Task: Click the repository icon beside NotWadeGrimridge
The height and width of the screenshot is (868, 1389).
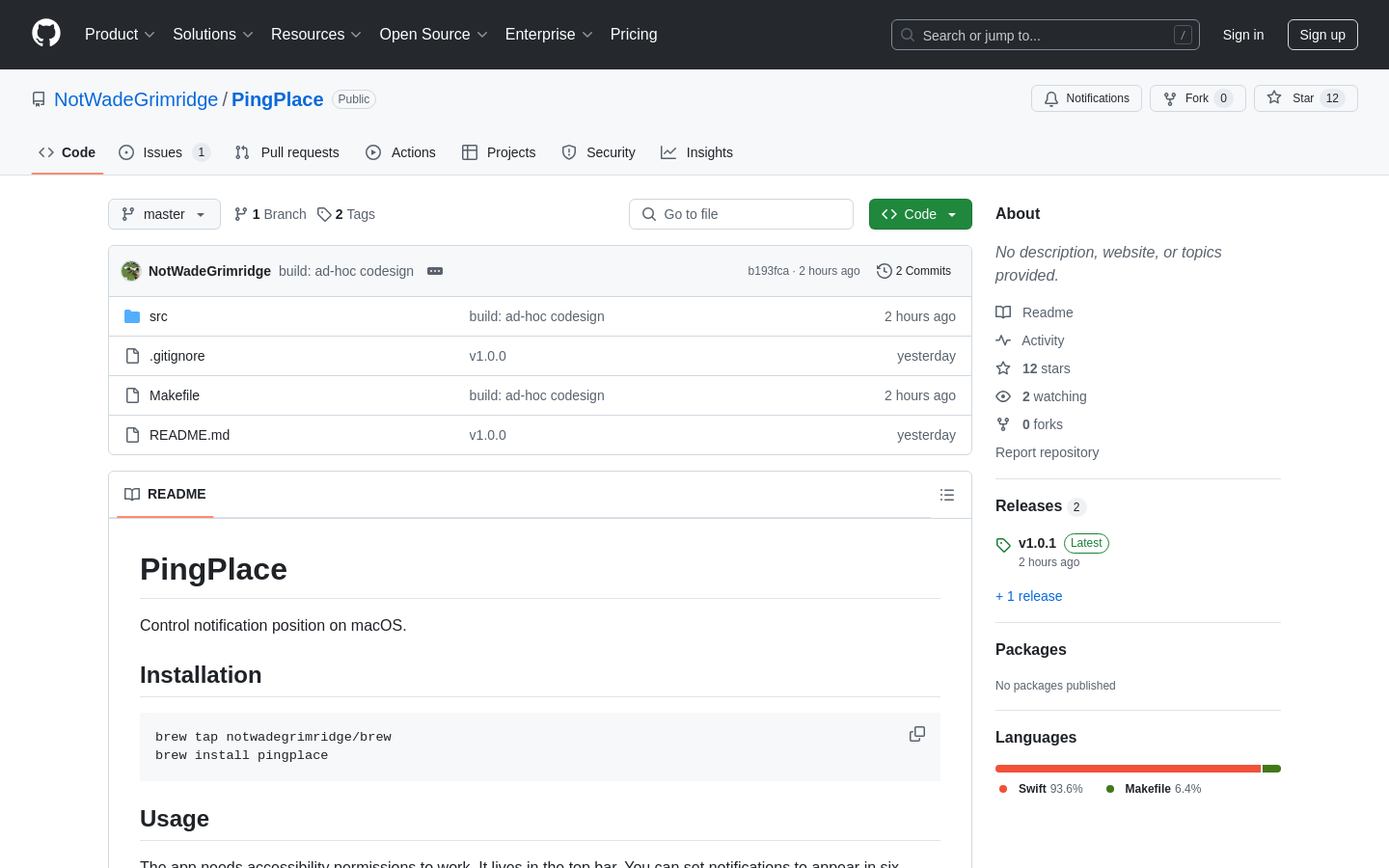Action: pyautogui.click(x=39, y=99)
